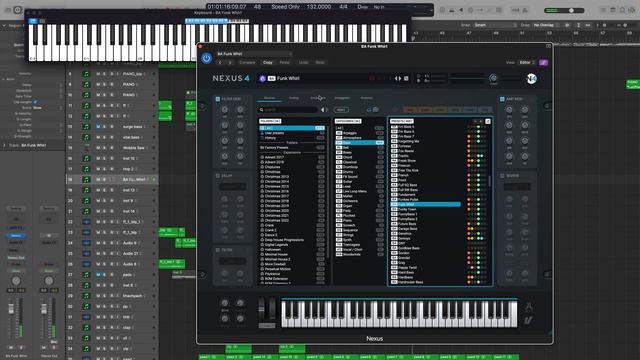Click the Redo button in plugin header
This screenshot has height=360, width=640.
tap(320, 62)
